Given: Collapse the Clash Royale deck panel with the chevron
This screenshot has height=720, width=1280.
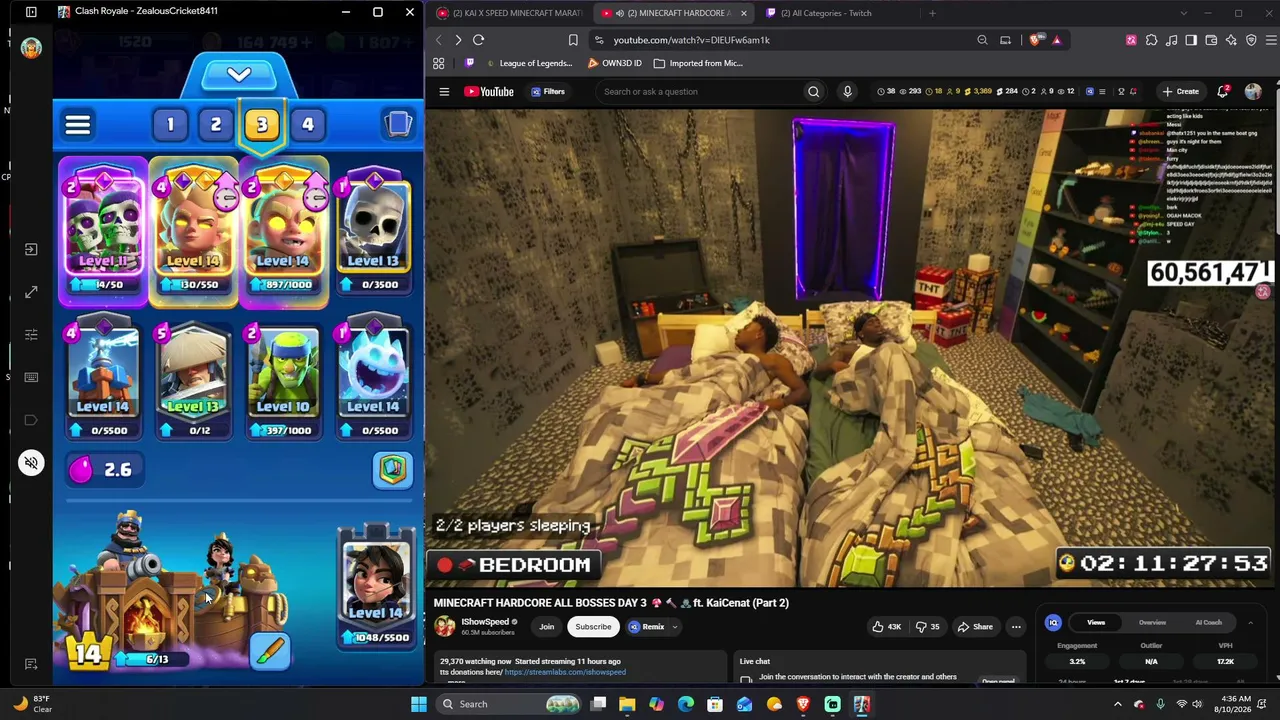Looking at the screenshot, I should click(238, 75).
